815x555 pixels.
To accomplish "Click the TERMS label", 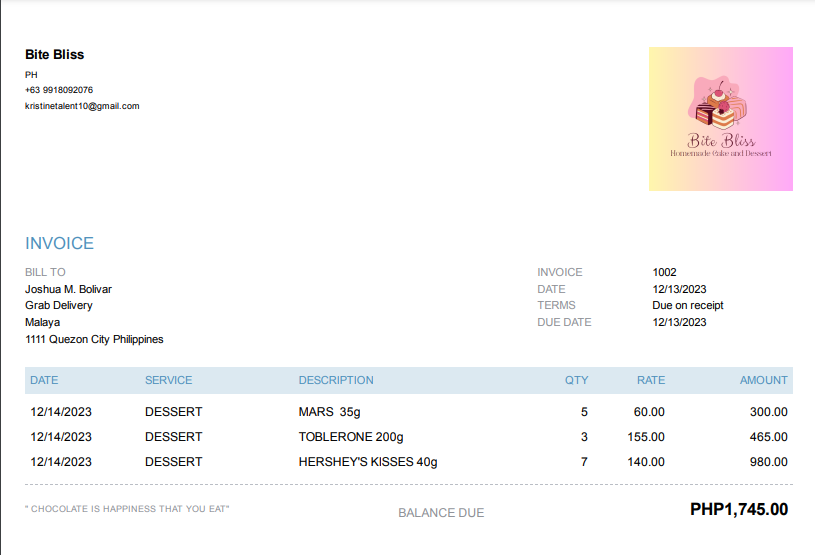I will pos(556,306).
